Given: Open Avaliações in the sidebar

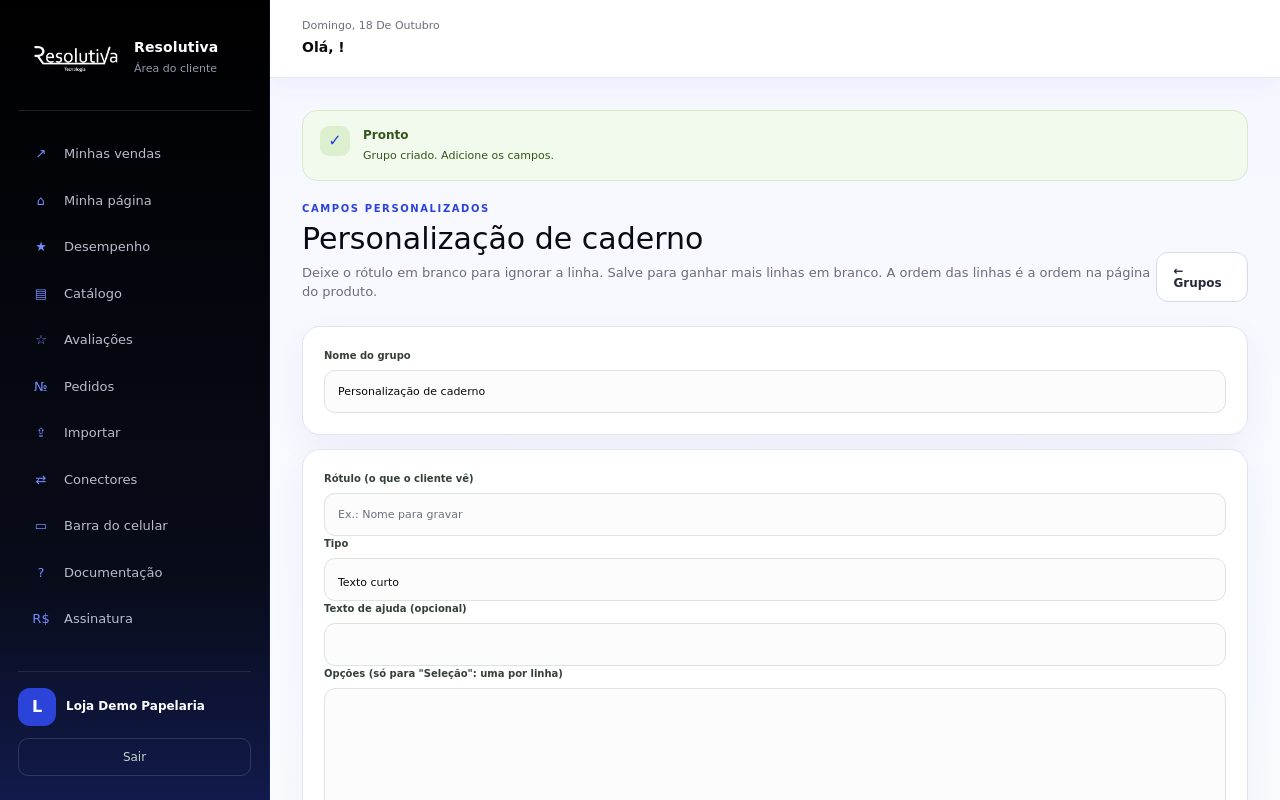Looking at the screenshot, I should tap(134, 340).
